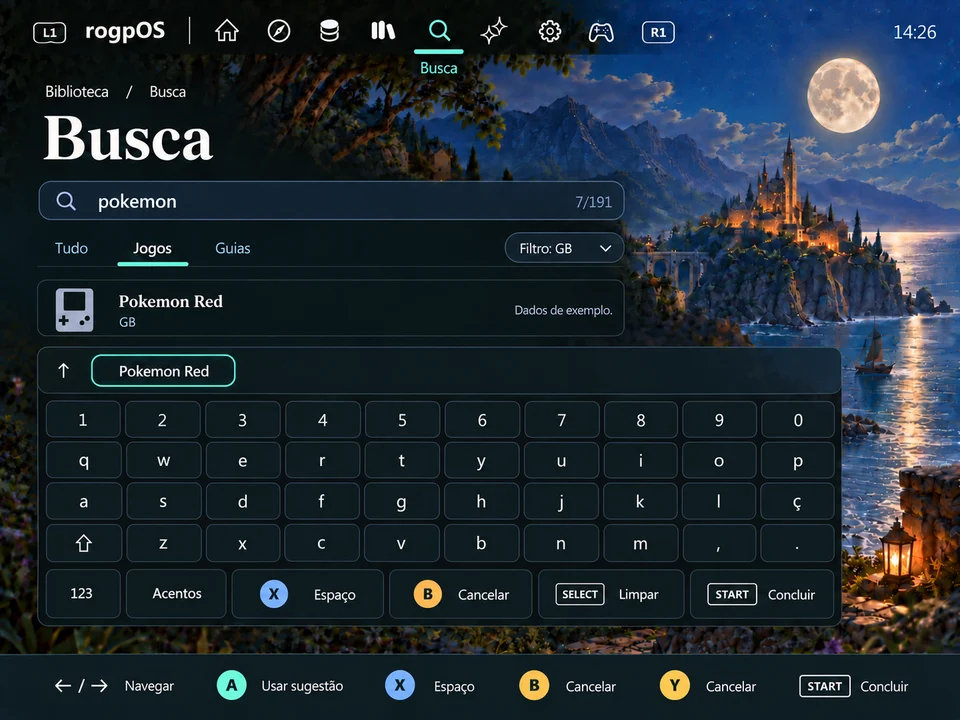Open the Acentos key
The image size is (960, 720).
tap(176, 593)
